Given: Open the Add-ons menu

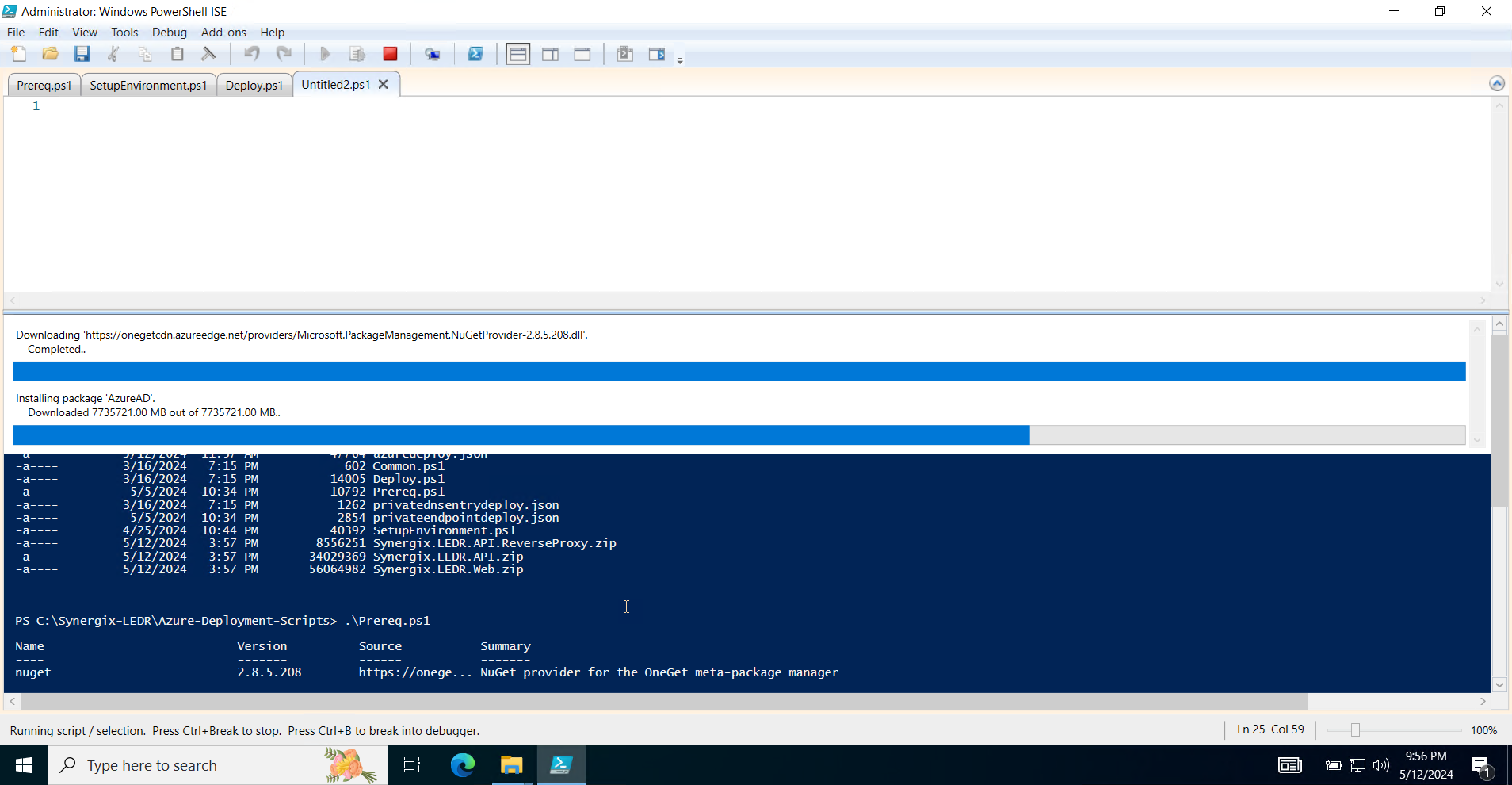Looking at the screenshot, I should click(x=223, y=33).
